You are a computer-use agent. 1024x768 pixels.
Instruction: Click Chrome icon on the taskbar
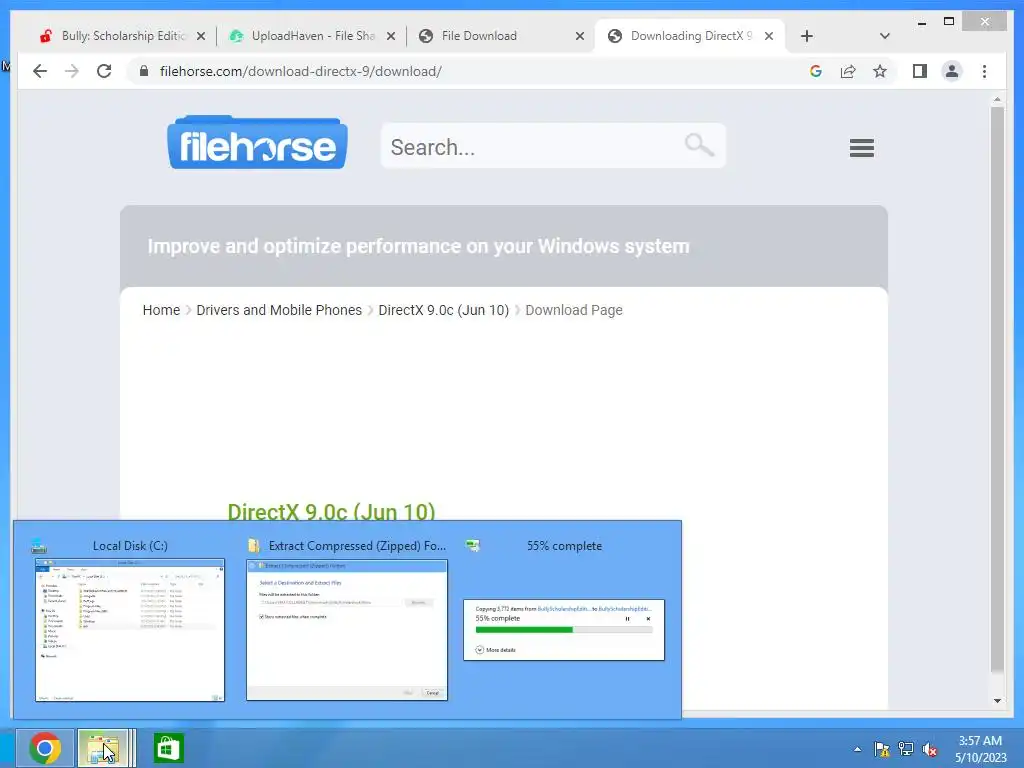(x=44, y=748)
